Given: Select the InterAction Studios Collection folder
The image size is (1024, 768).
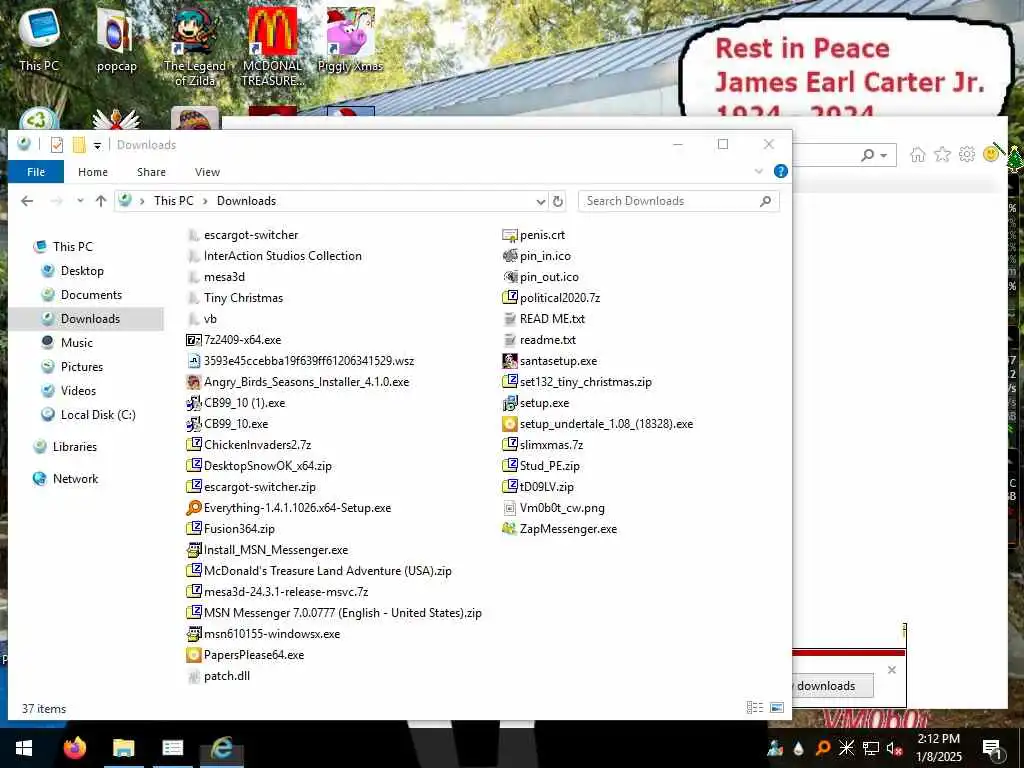Looking at the screenshot, I should pyautogui.click(x=282, y=256).
